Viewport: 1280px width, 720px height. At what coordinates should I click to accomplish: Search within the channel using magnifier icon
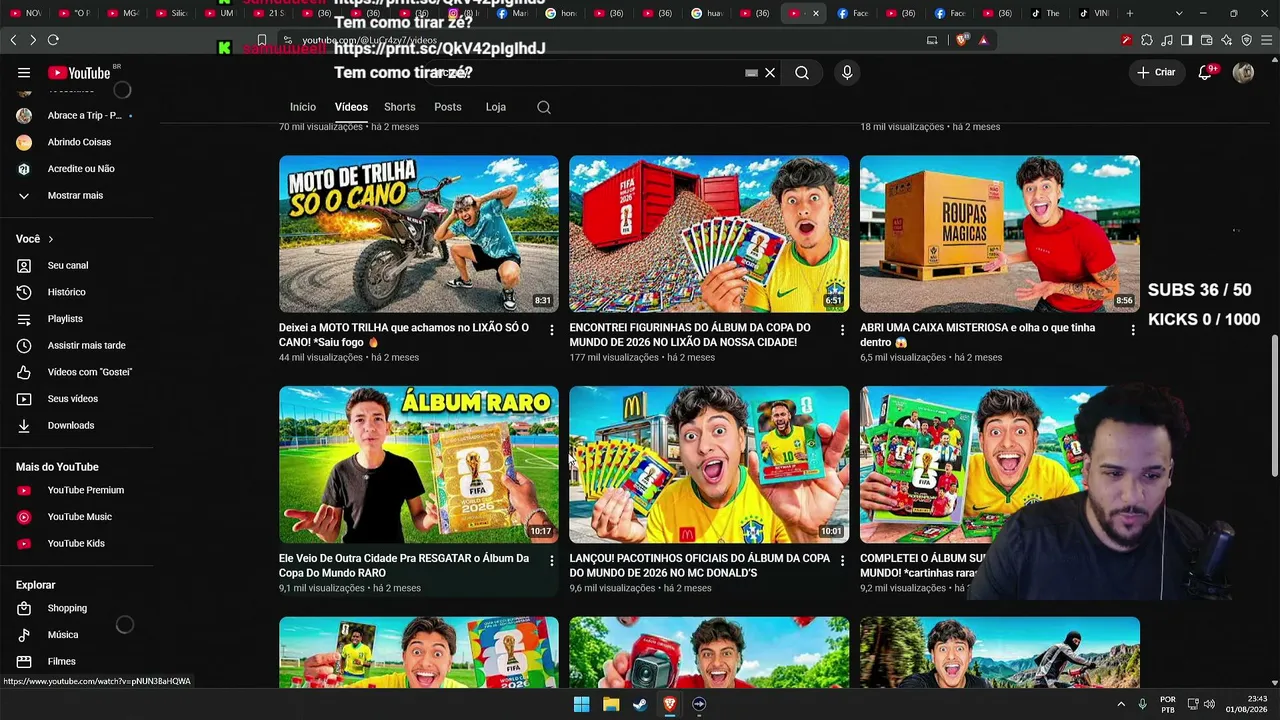click(544, 107)
